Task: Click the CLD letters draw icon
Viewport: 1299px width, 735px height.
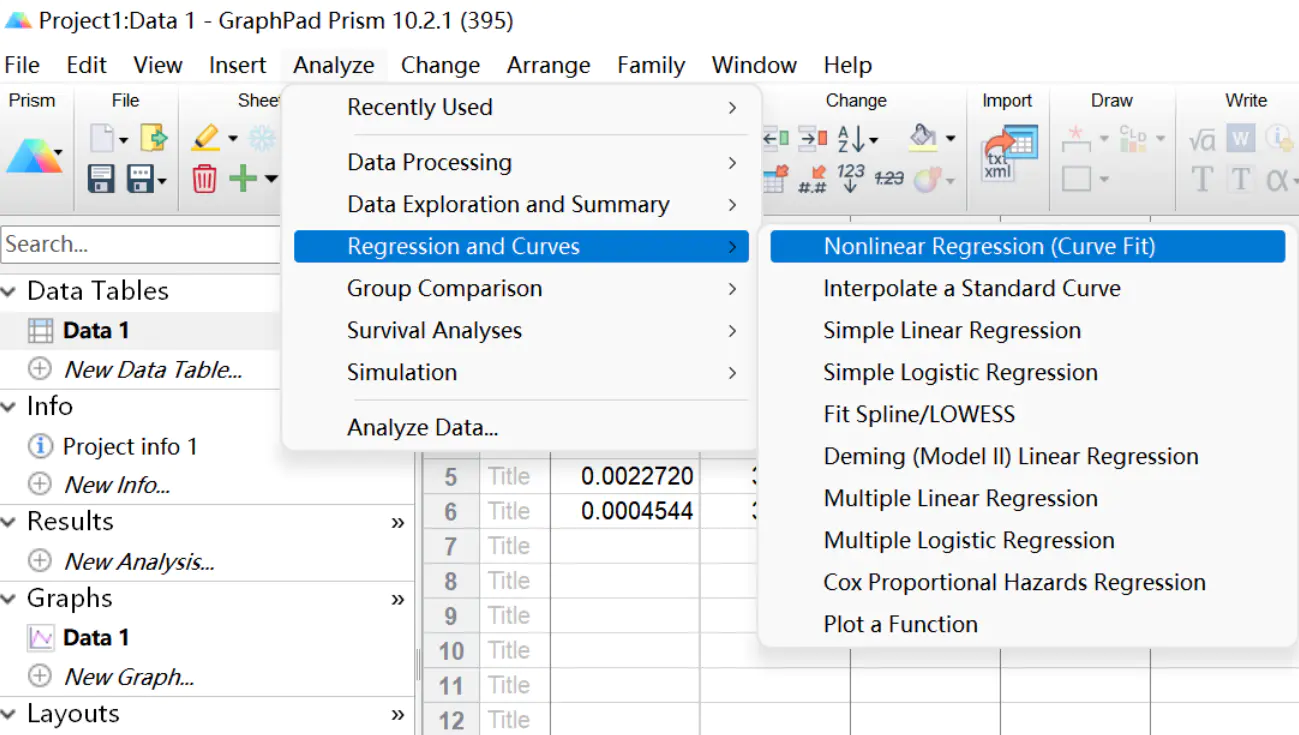Action: (1133, 138)
